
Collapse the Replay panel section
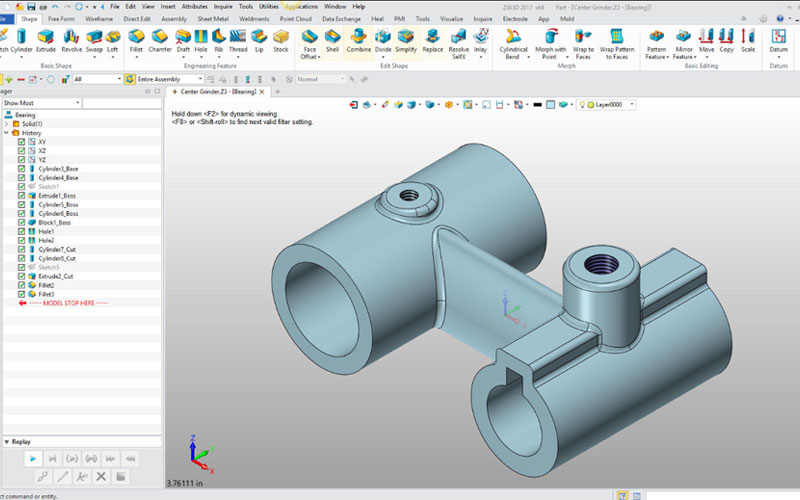pos(7,442)
